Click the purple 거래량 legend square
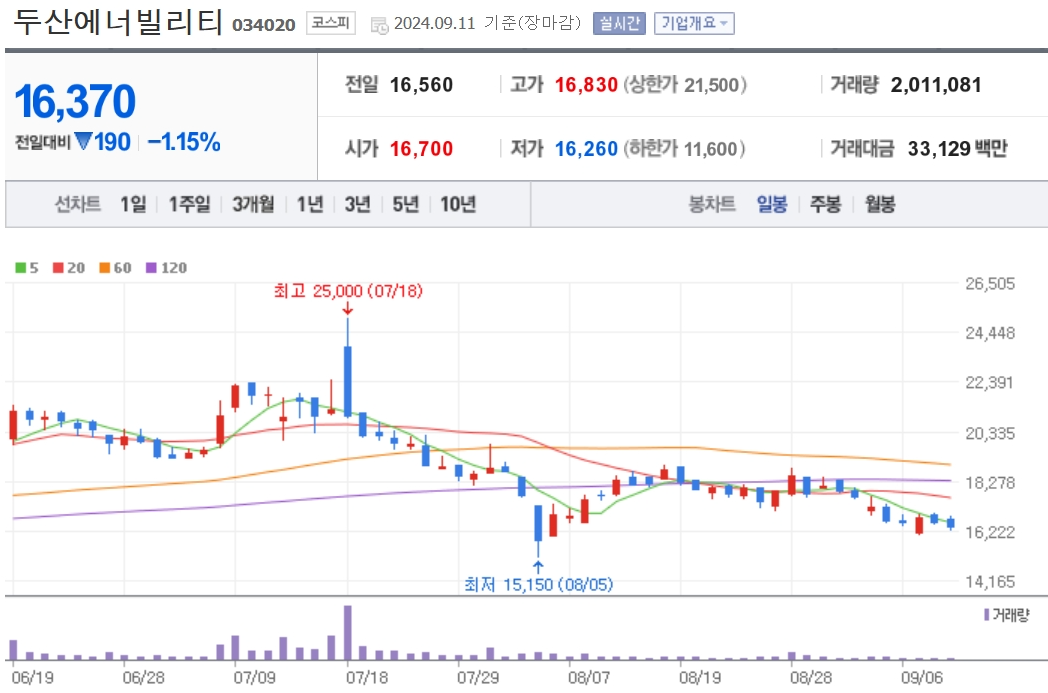This screenshot has height=693, width=1048. point(987,614)
